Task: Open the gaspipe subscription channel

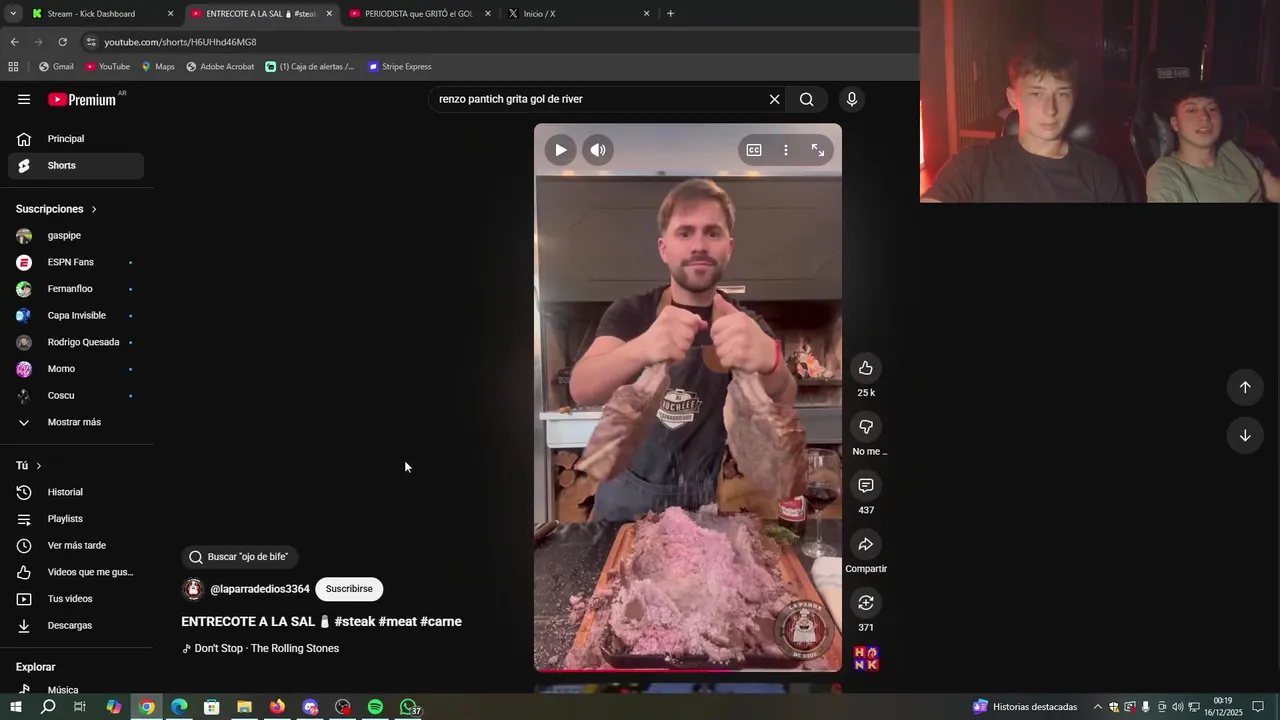Action: 76,236
